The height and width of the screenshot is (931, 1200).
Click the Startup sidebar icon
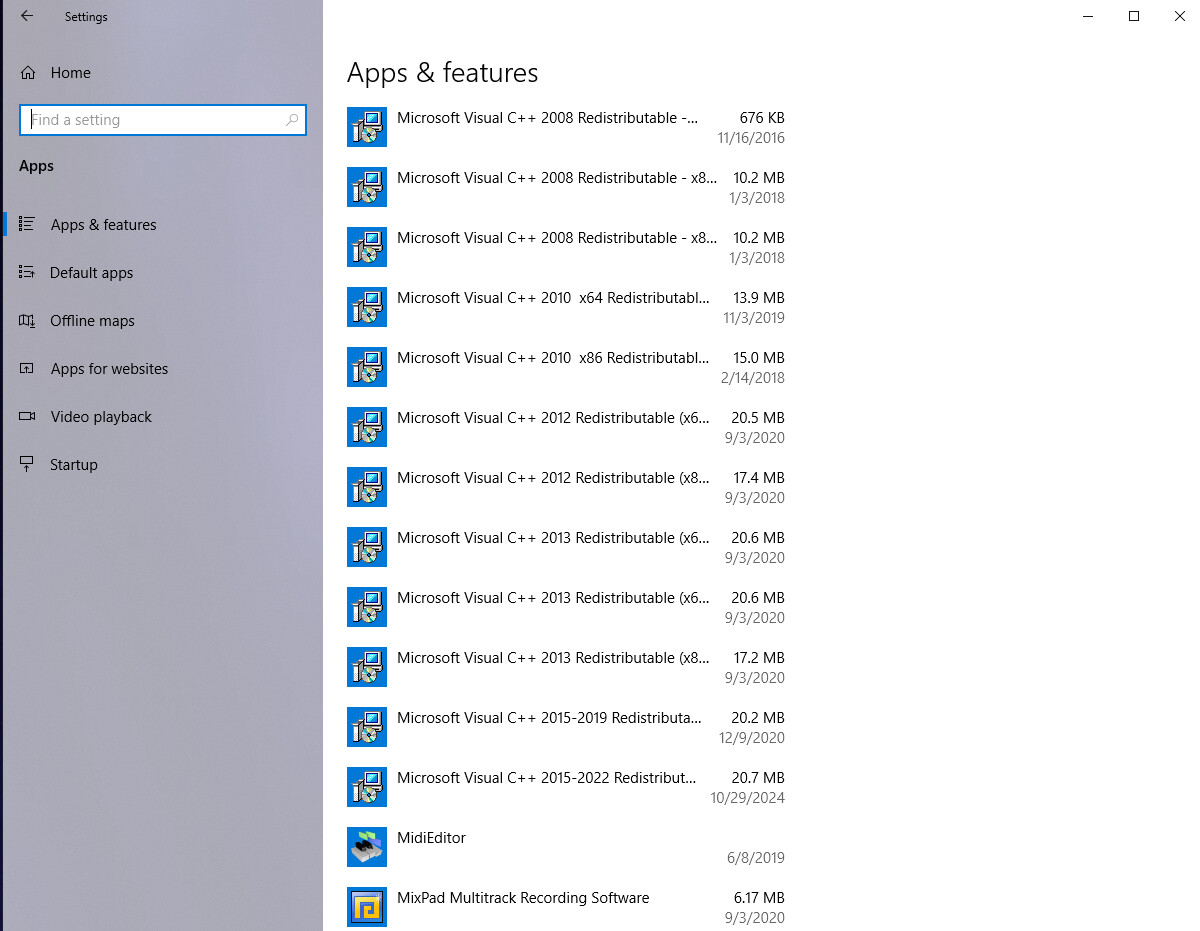pos(27,464)
